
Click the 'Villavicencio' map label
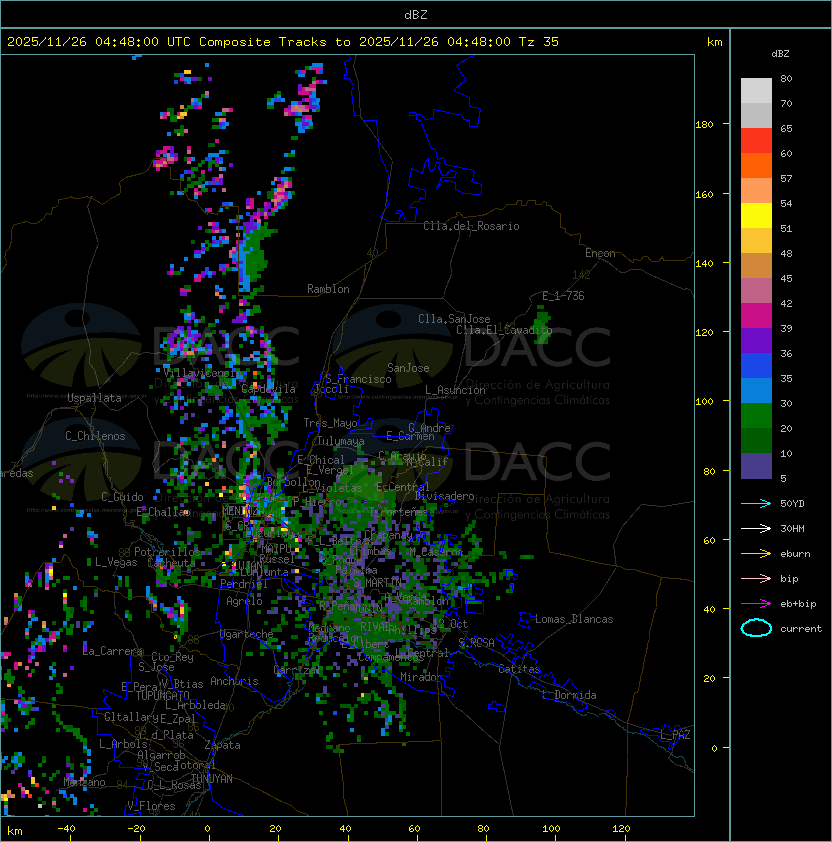(204, 373)
